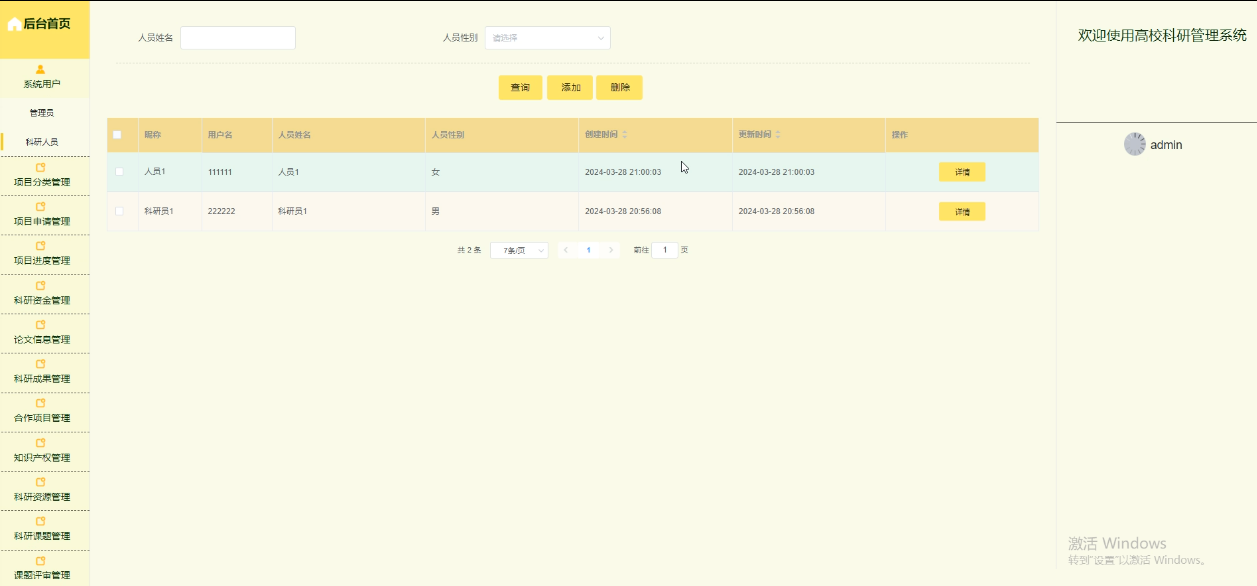Click the icon above 科研资金管理
This screenshot has width=1257, height=586.
click(x=41, y=286)
